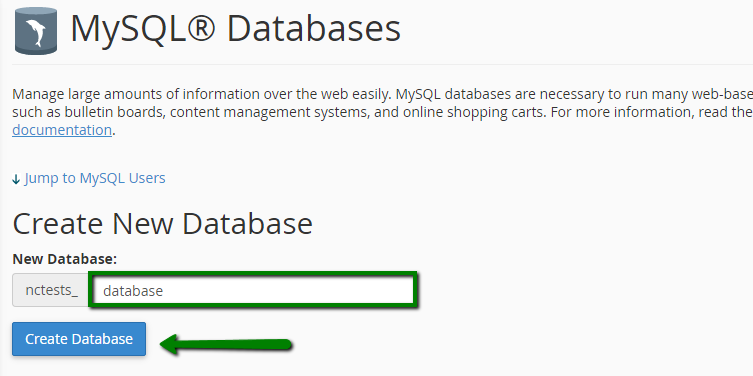Click the Create Database button

79,339
